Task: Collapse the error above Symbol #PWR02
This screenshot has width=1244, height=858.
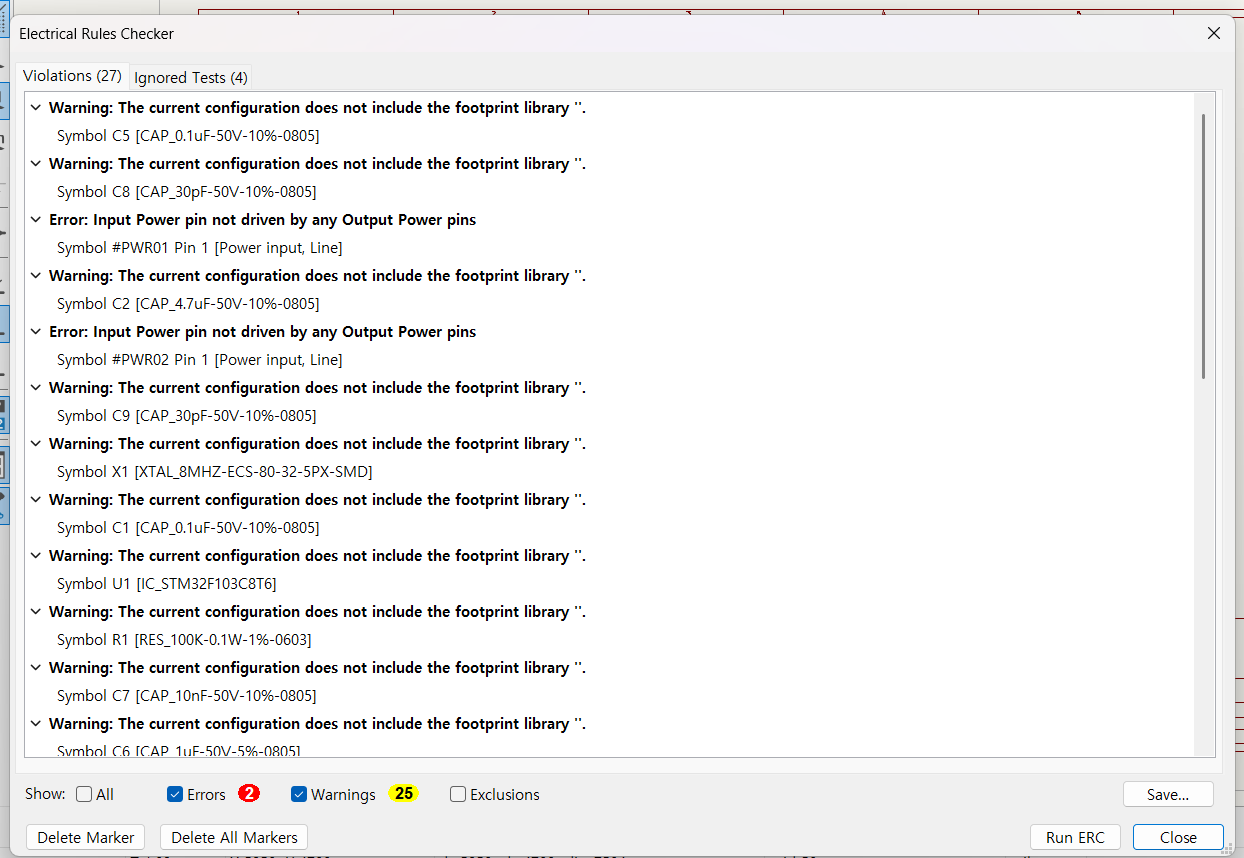Action: tap(36, 332)
